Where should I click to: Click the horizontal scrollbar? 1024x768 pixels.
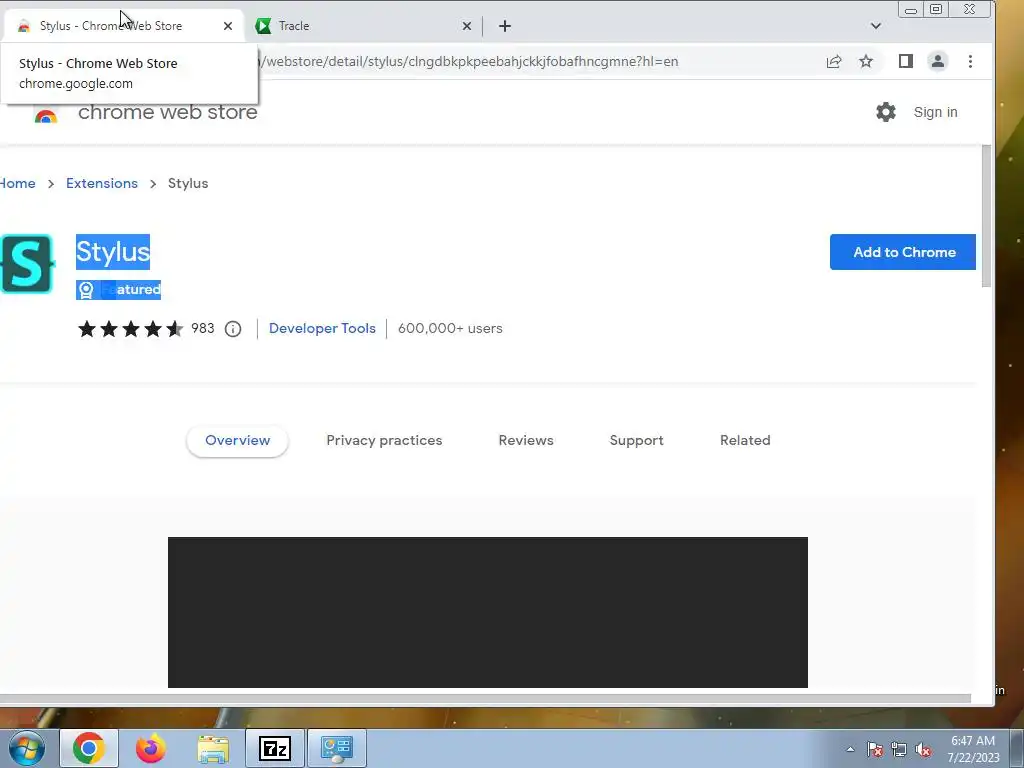(485, 699)
